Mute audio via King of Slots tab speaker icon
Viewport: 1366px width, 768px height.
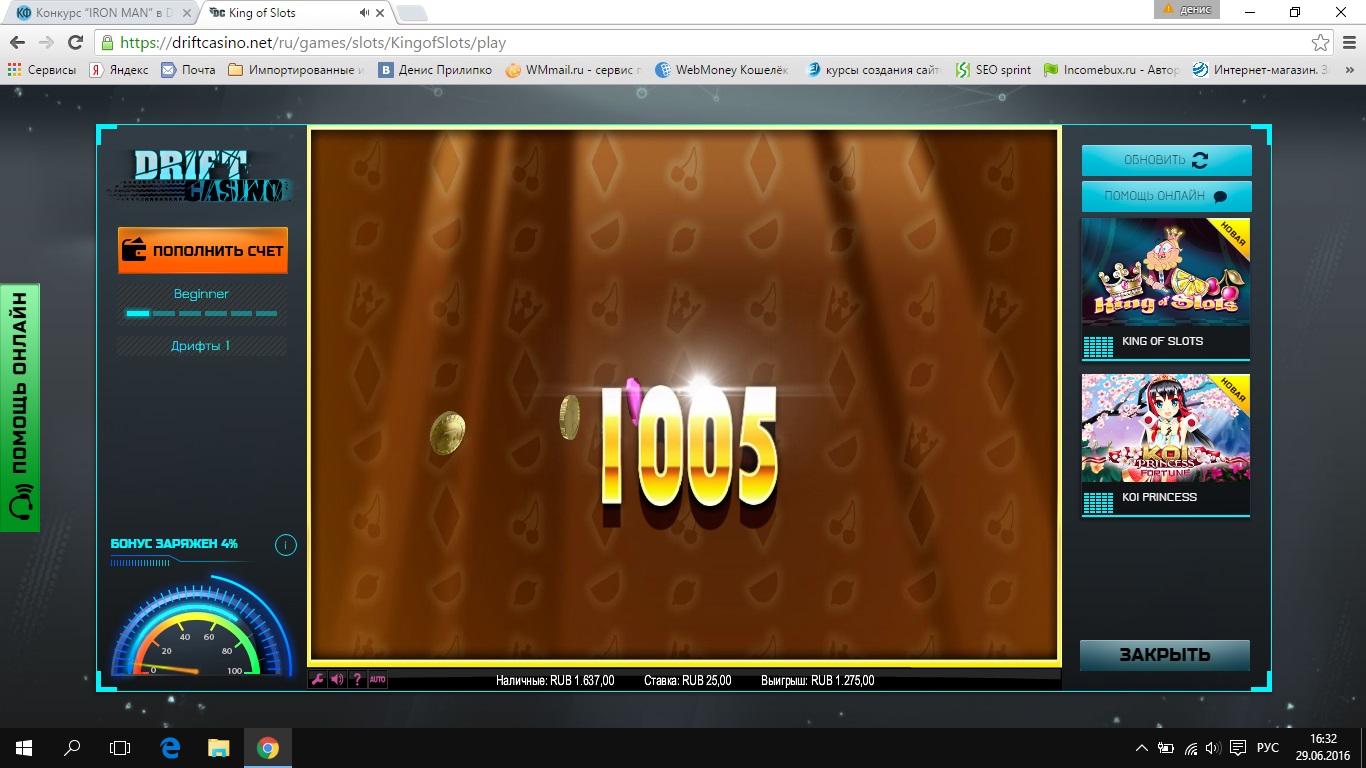[365, 13]
